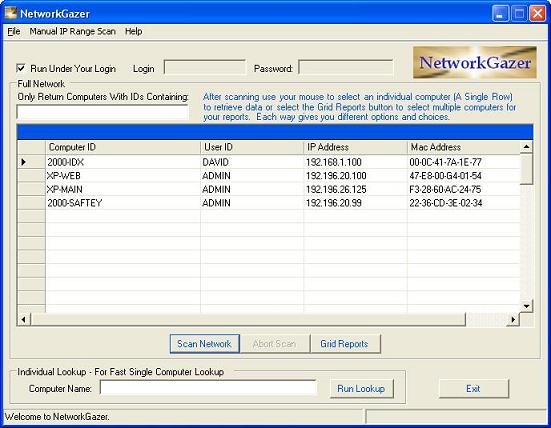551x428 pixels.
Task: Click computer ID cell XP-MAIN
Action: coord(123,189)
